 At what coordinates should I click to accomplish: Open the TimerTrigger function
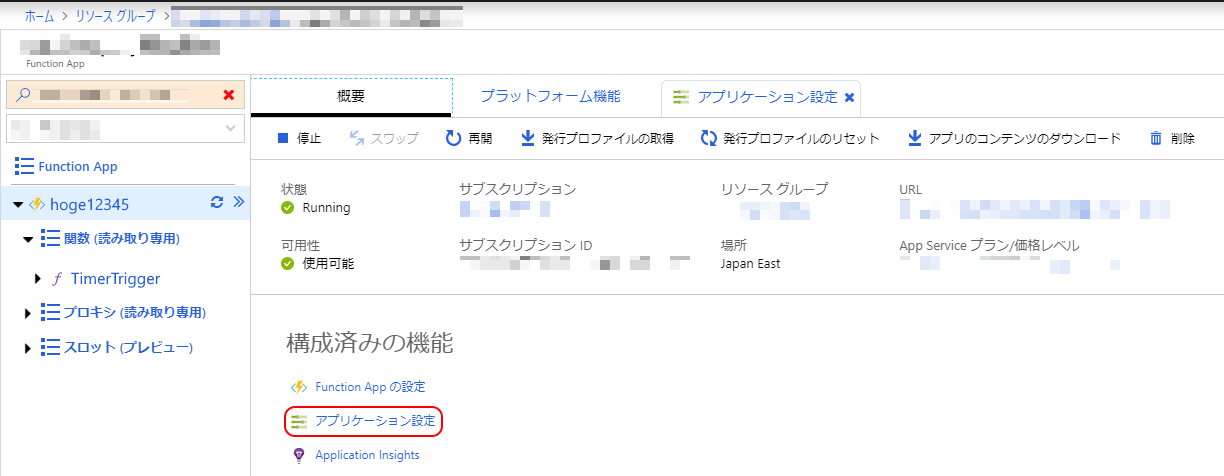click(x=115, y=279)
